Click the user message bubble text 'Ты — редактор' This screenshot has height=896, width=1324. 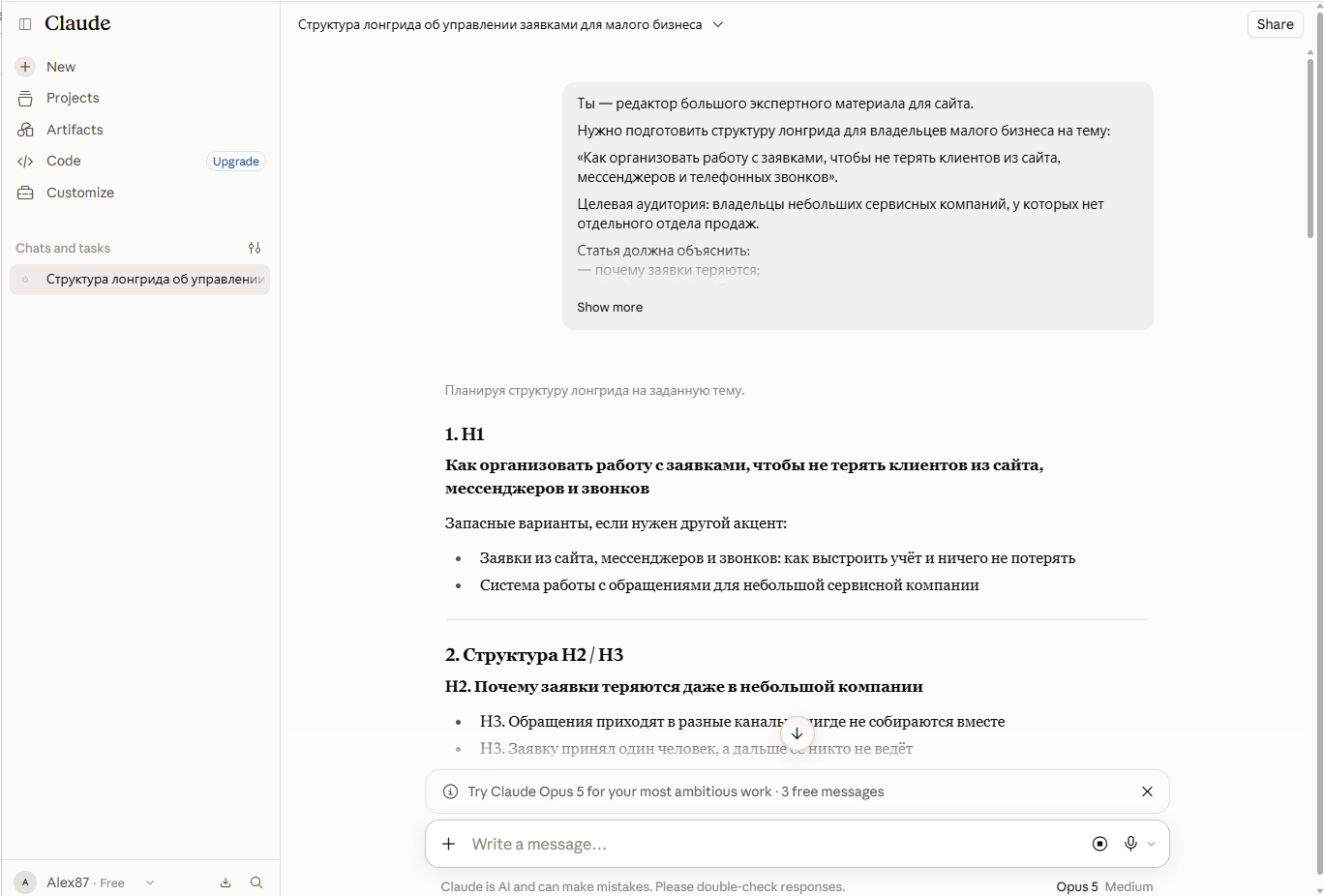pyautogui.click(x=775, y=104)
